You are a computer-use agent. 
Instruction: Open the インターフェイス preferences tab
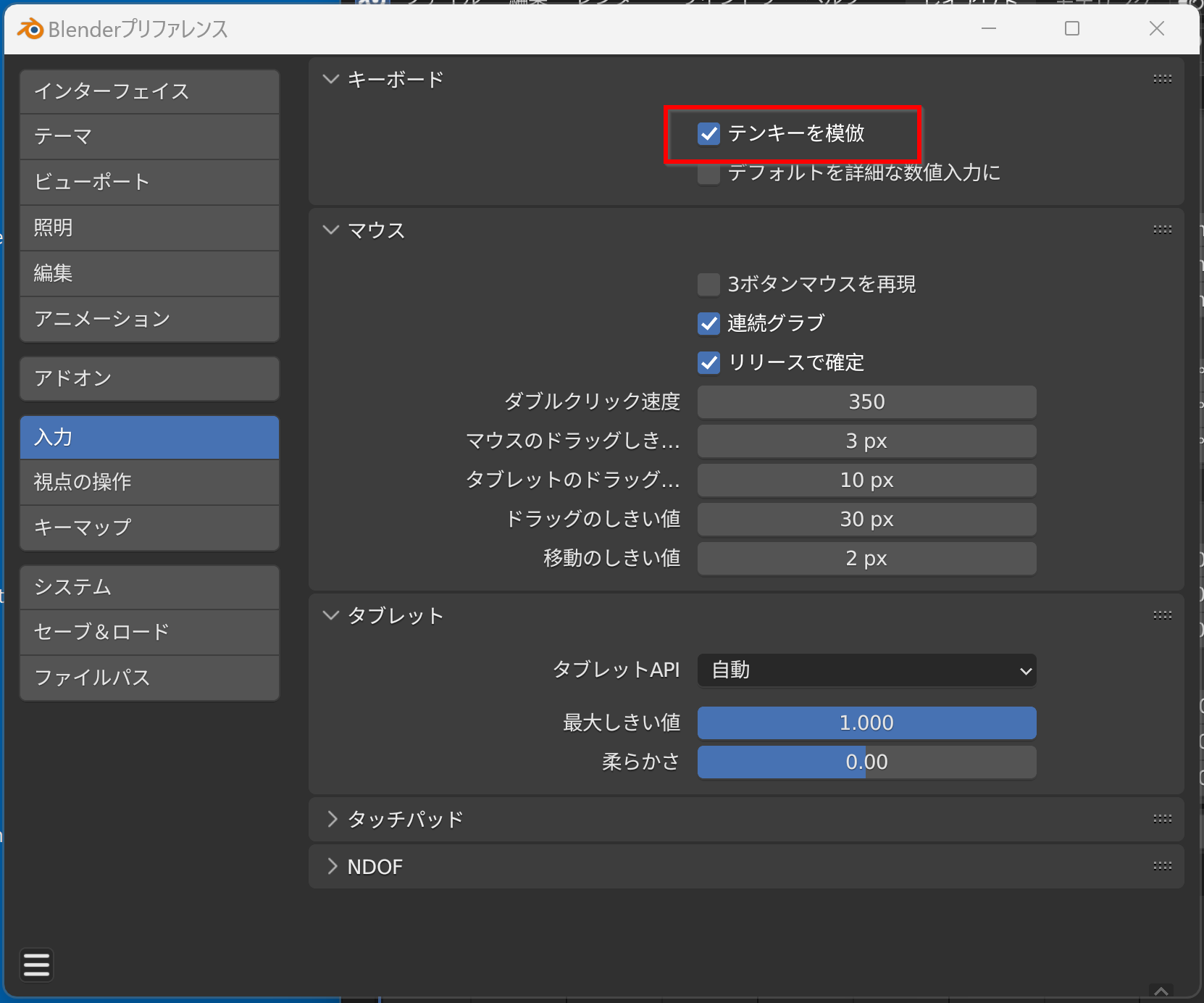[150, 91]
